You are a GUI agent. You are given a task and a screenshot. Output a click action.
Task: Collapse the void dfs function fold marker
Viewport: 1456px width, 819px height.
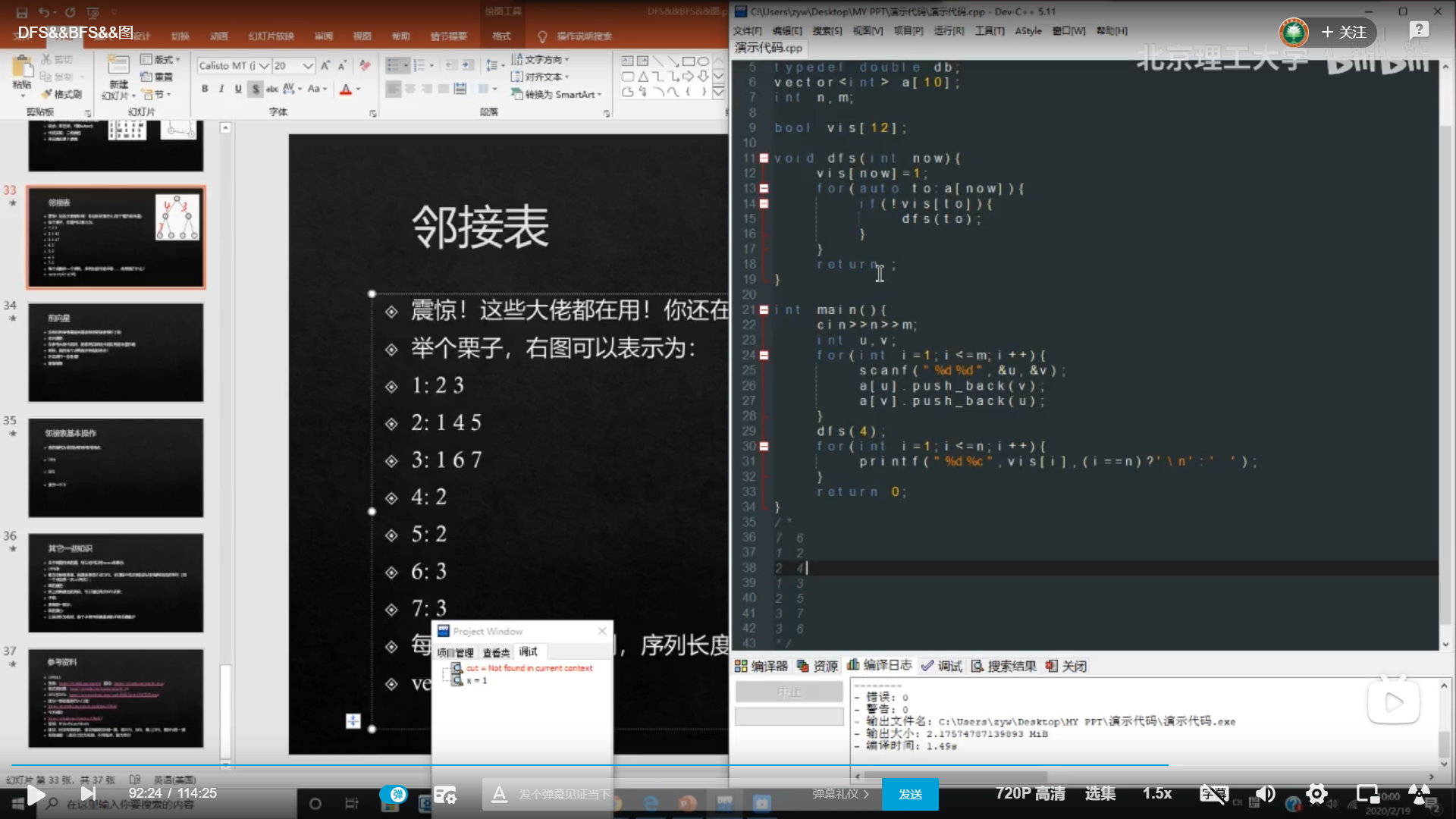(764, 158)
